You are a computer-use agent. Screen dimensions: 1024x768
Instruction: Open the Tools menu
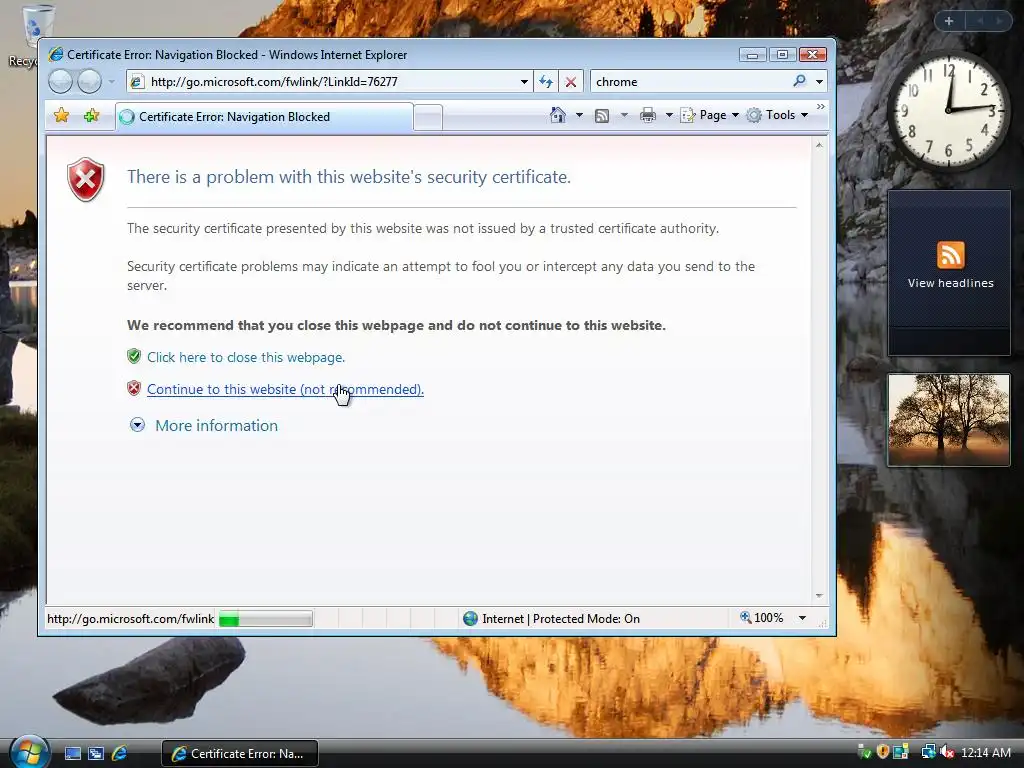coord(778,115)
